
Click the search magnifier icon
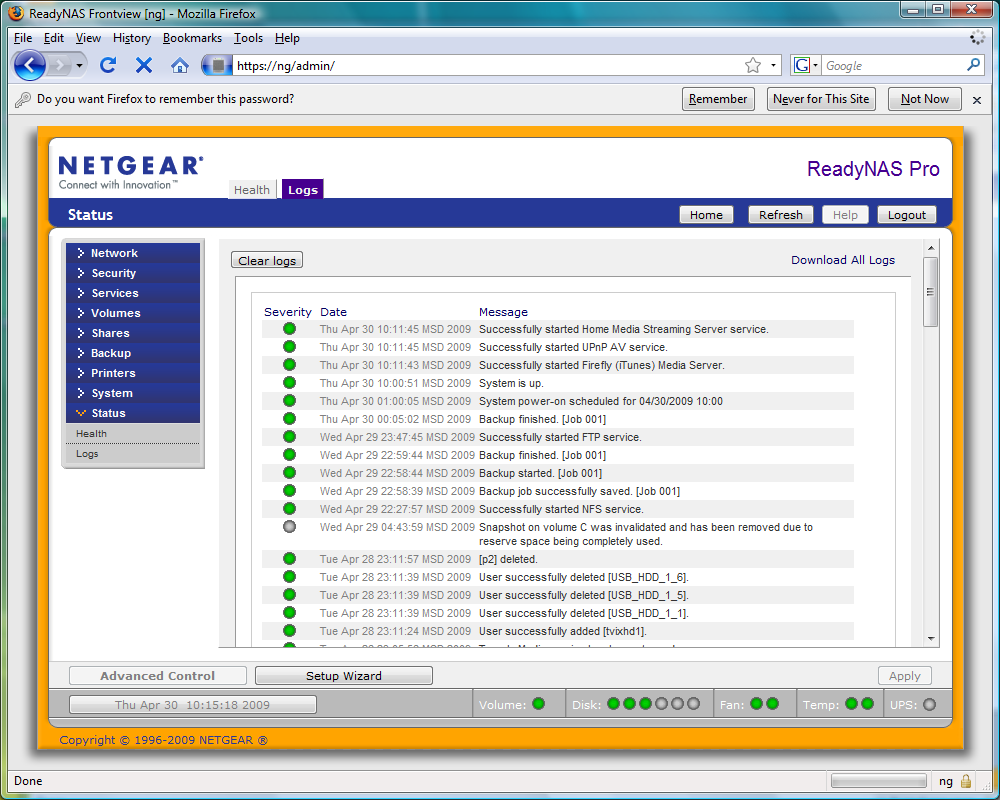click(973, 65)
